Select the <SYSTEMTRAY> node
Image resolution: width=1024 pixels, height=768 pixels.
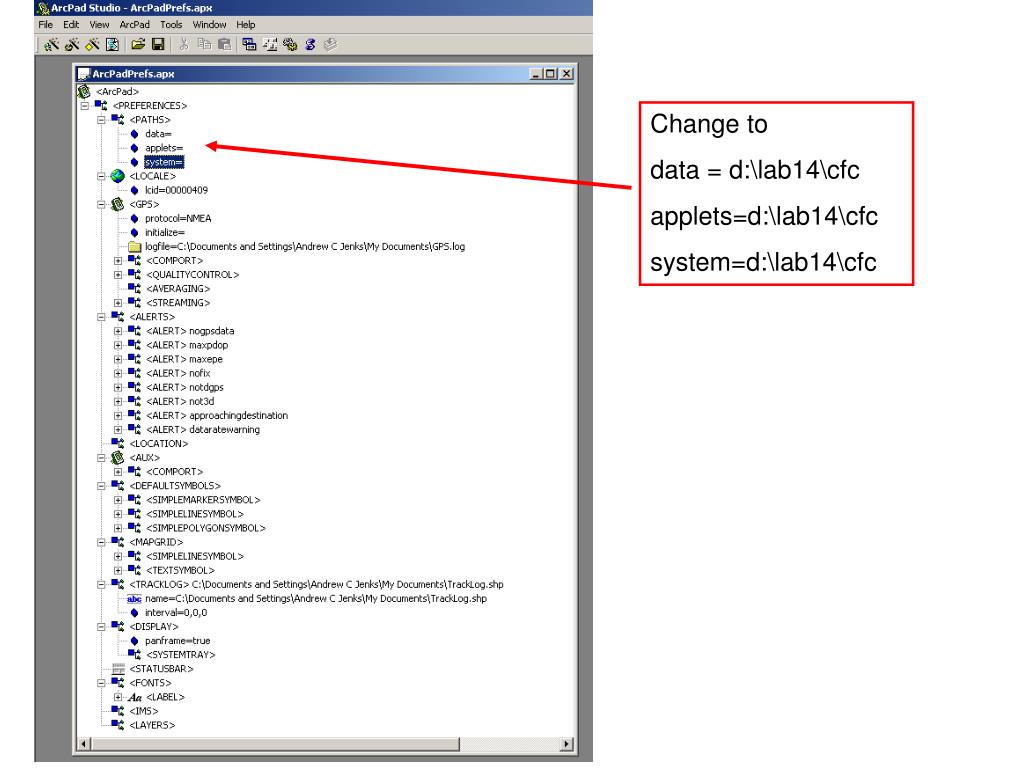coord(181,655)
